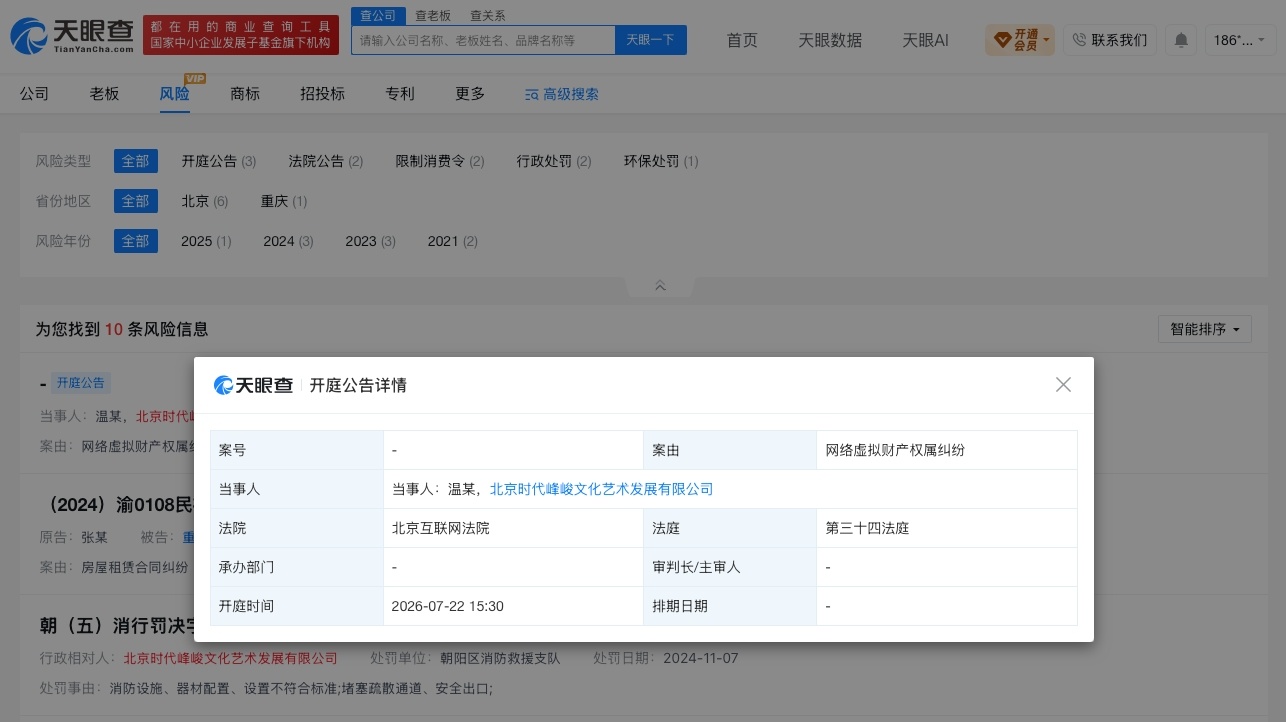This screenshot has height=722, width=1286.
Task: Filter year by 2025 (1)
Action: (206, 241)
